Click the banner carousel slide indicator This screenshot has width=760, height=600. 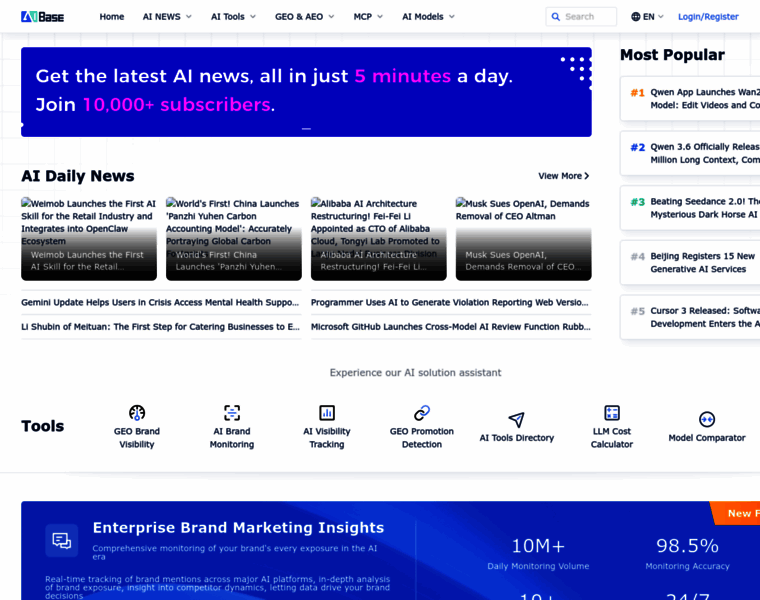pyautogui.click(x=306, y=128)
